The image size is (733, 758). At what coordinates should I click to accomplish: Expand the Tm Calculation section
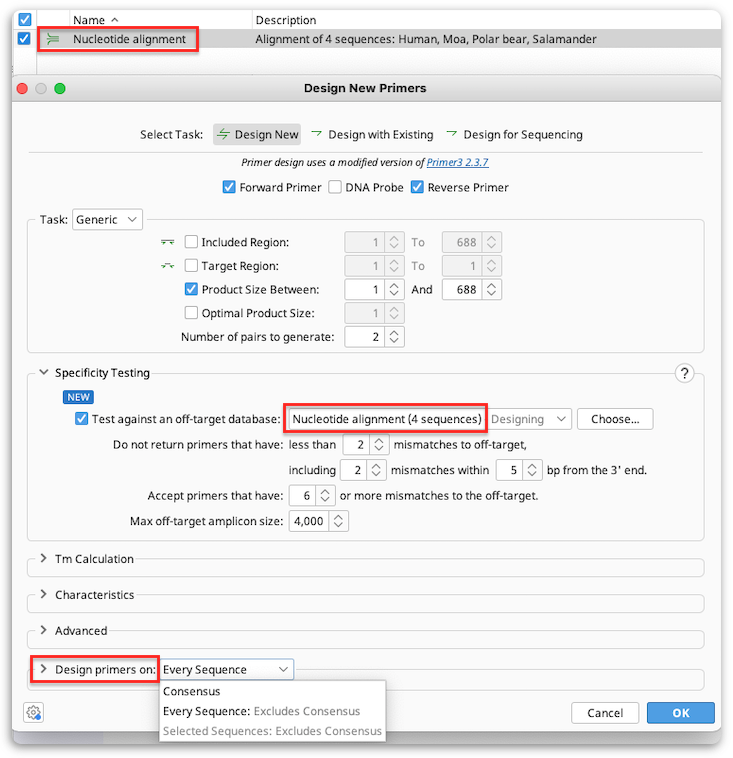[44, 558]
